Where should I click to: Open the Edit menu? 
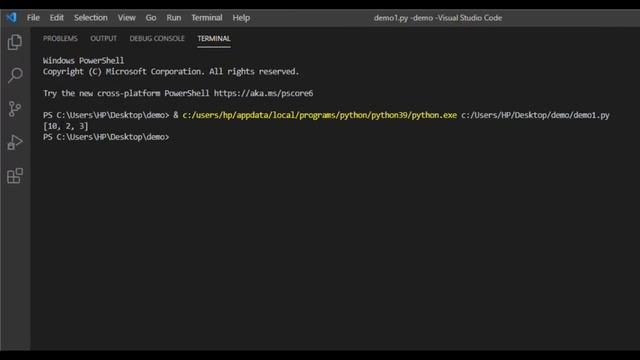coord(56,18)
